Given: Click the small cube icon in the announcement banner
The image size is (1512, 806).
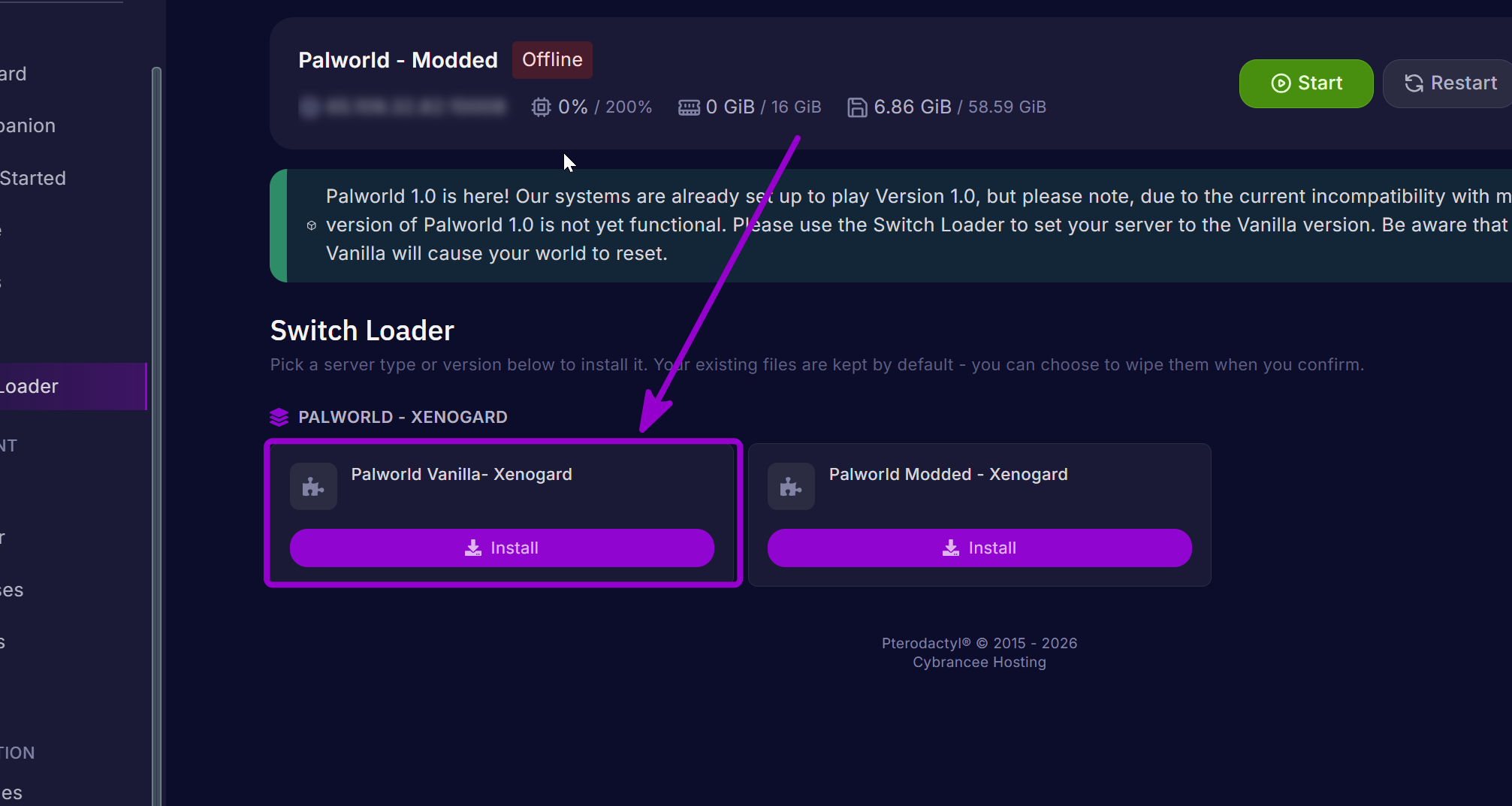Looking at the screenshot, I should [312, 225].
